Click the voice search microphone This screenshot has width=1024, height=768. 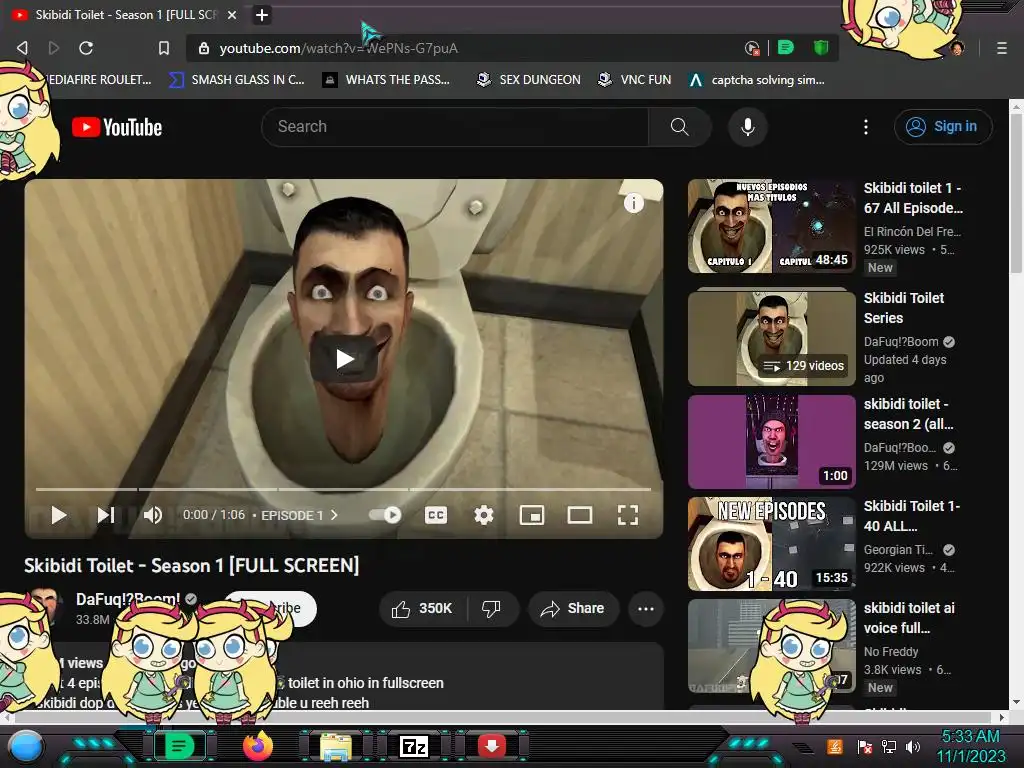click(x=748, y=127)
